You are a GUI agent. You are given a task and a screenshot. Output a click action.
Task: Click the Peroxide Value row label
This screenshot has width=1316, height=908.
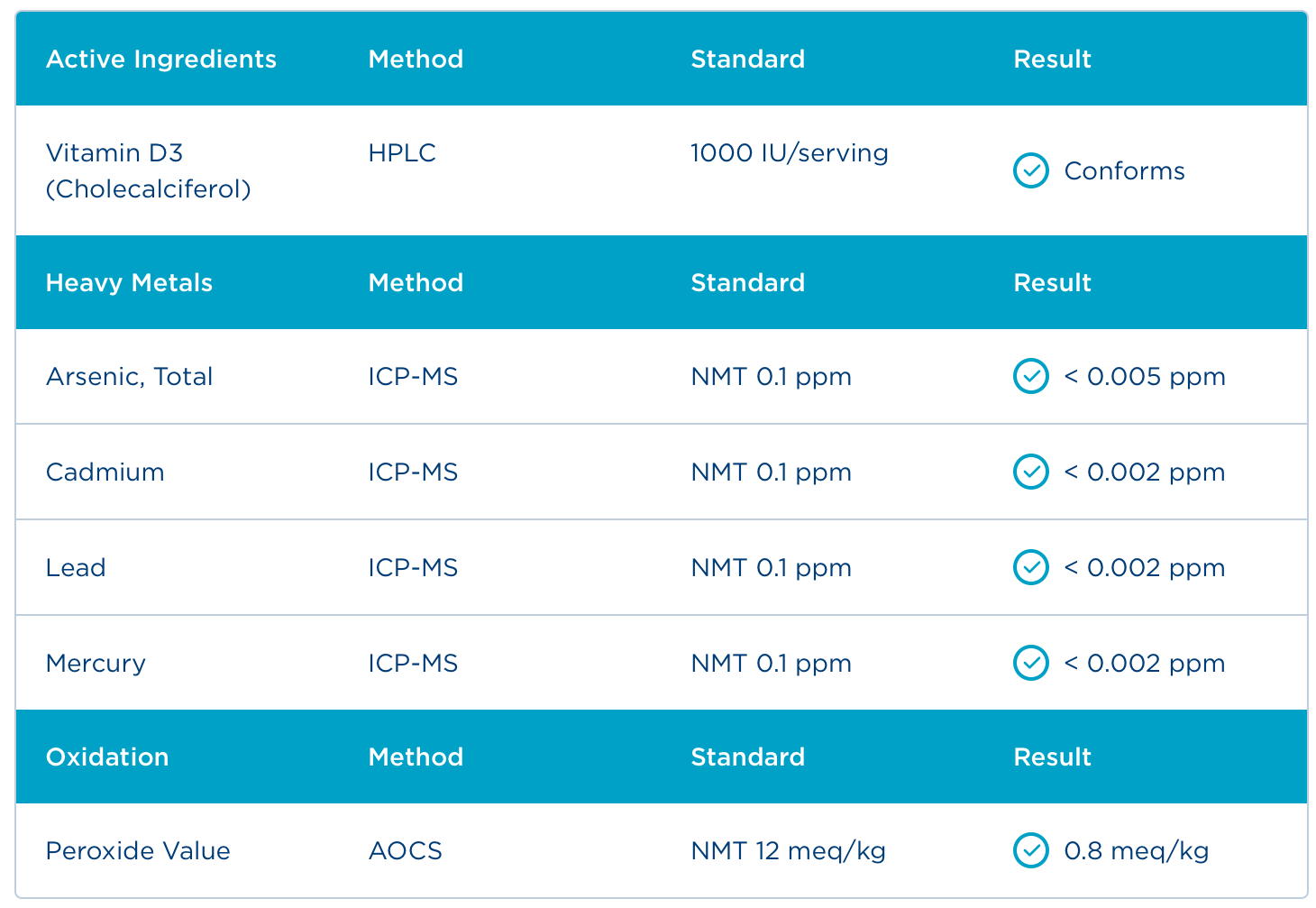(x=138, y=850)
